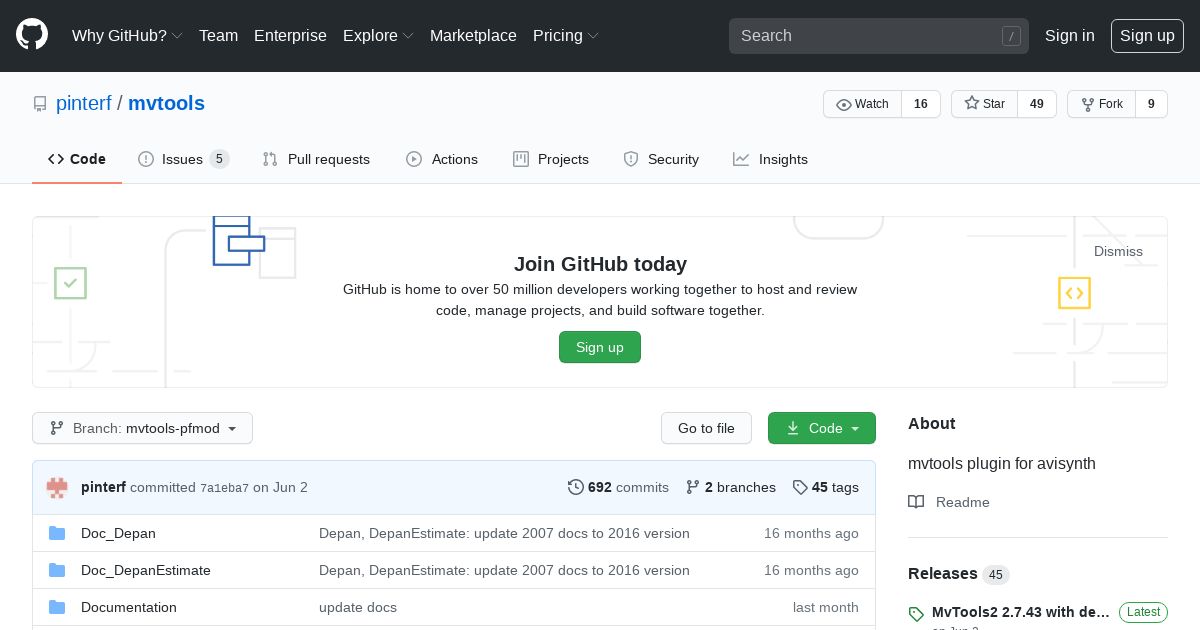Open the mvtools repository link

pos(166,103)
